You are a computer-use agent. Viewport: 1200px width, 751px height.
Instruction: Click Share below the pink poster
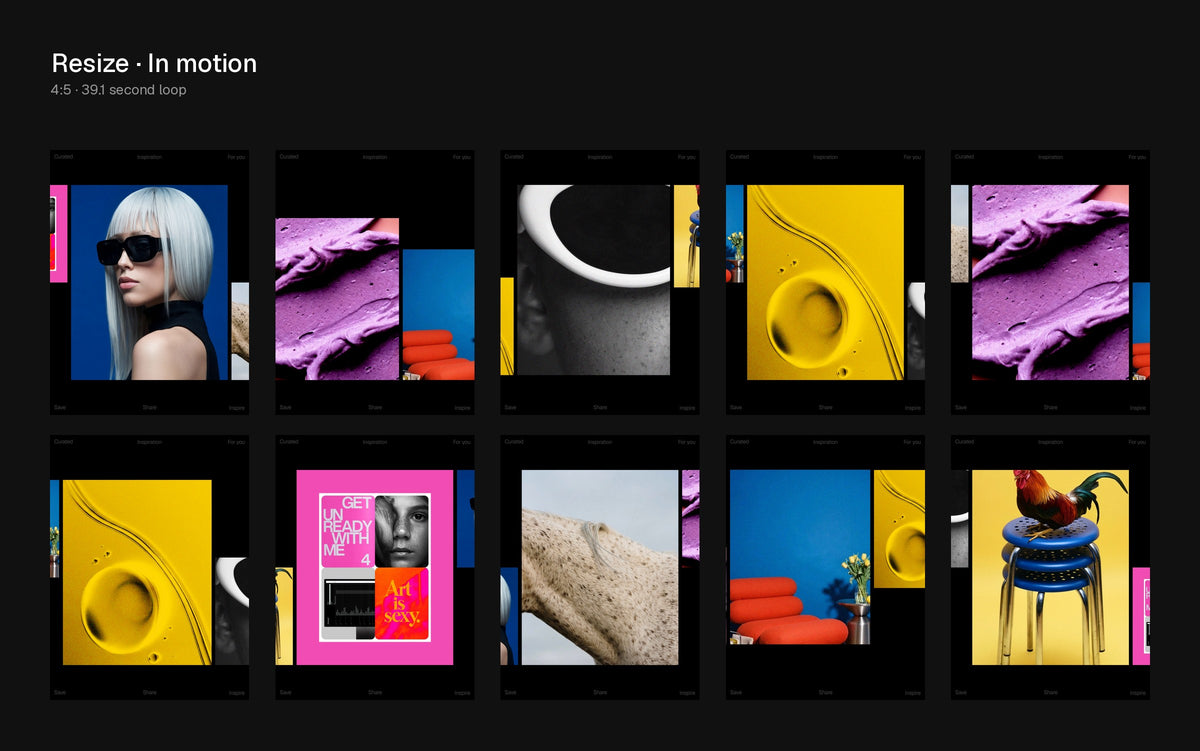374,692
